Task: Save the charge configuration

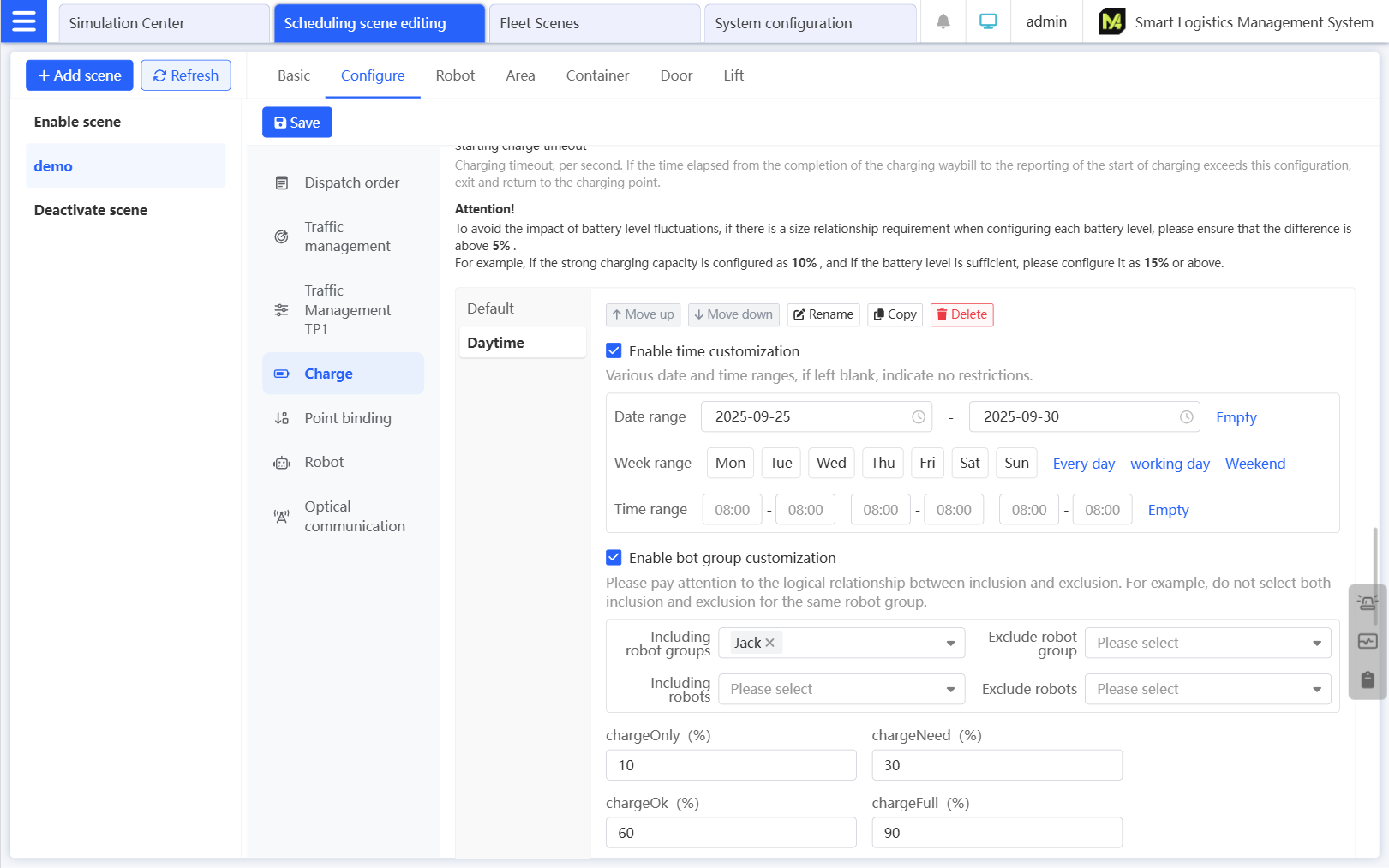Action: [296, 123]
